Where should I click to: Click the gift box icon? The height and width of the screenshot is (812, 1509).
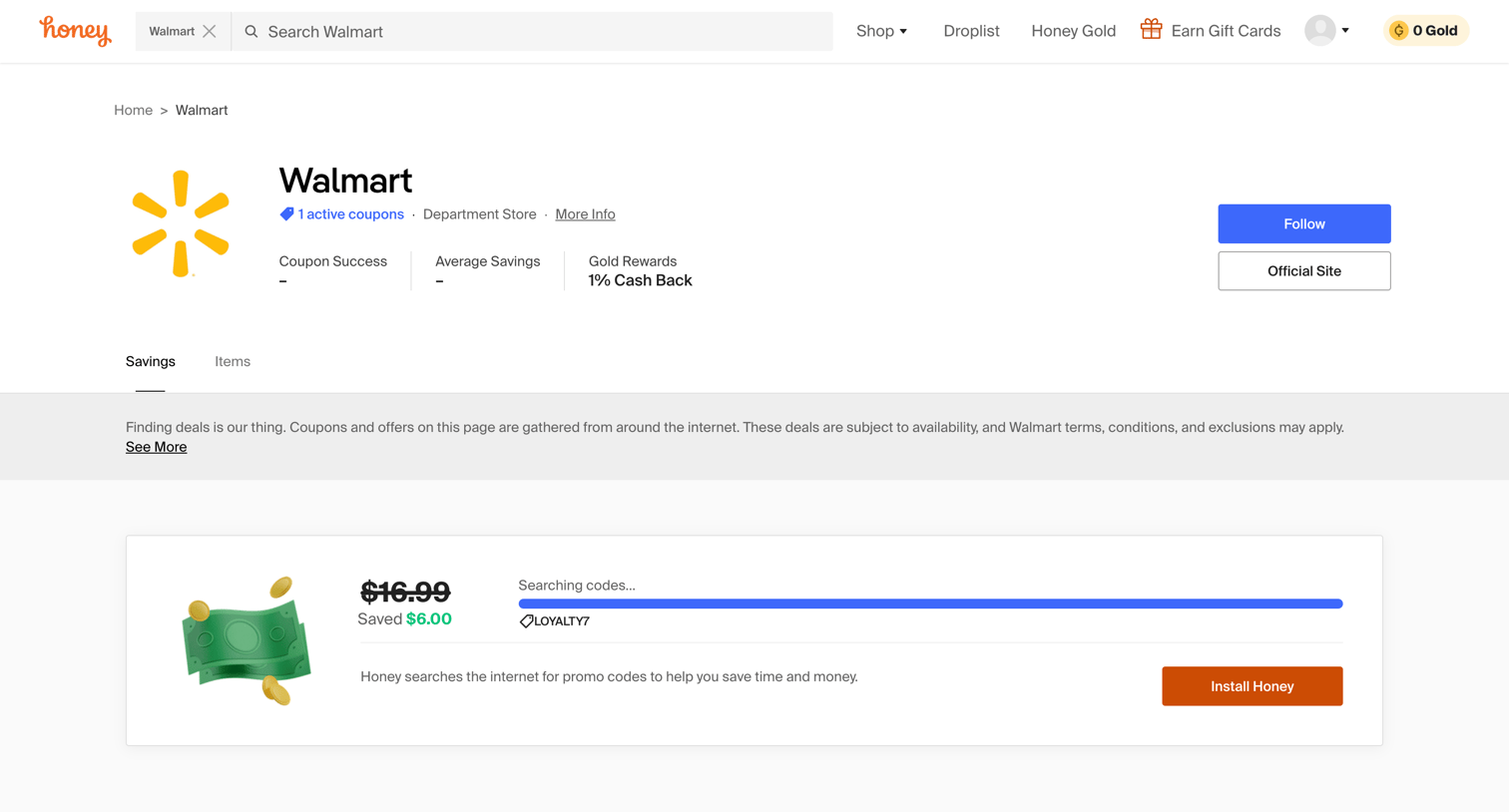point(1152,30)
